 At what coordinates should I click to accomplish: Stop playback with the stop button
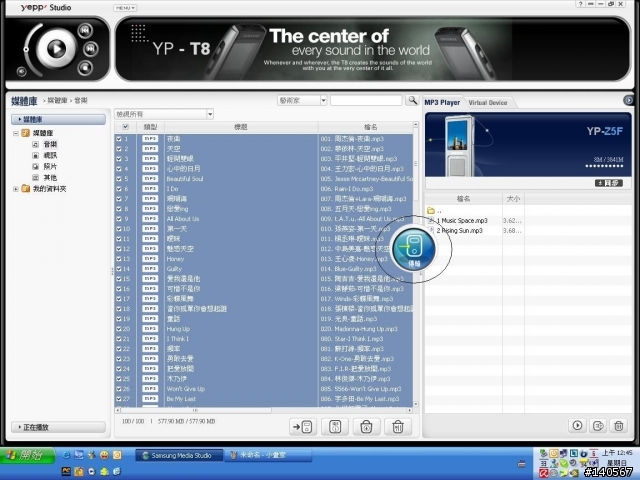[x=85, y=68]
